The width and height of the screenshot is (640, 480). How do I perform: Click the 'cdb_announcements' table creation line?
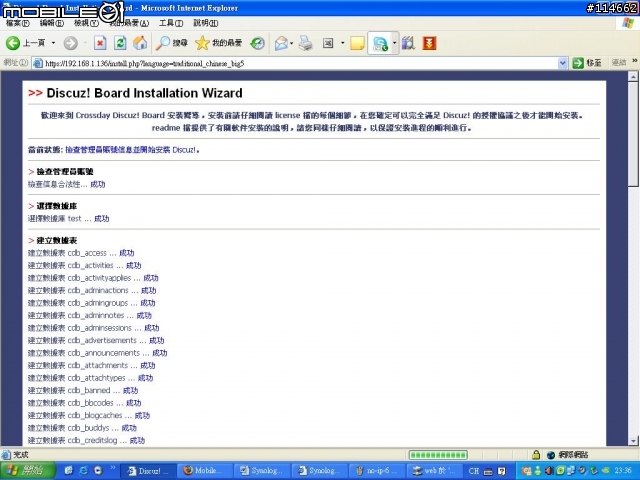coord(98,353)
